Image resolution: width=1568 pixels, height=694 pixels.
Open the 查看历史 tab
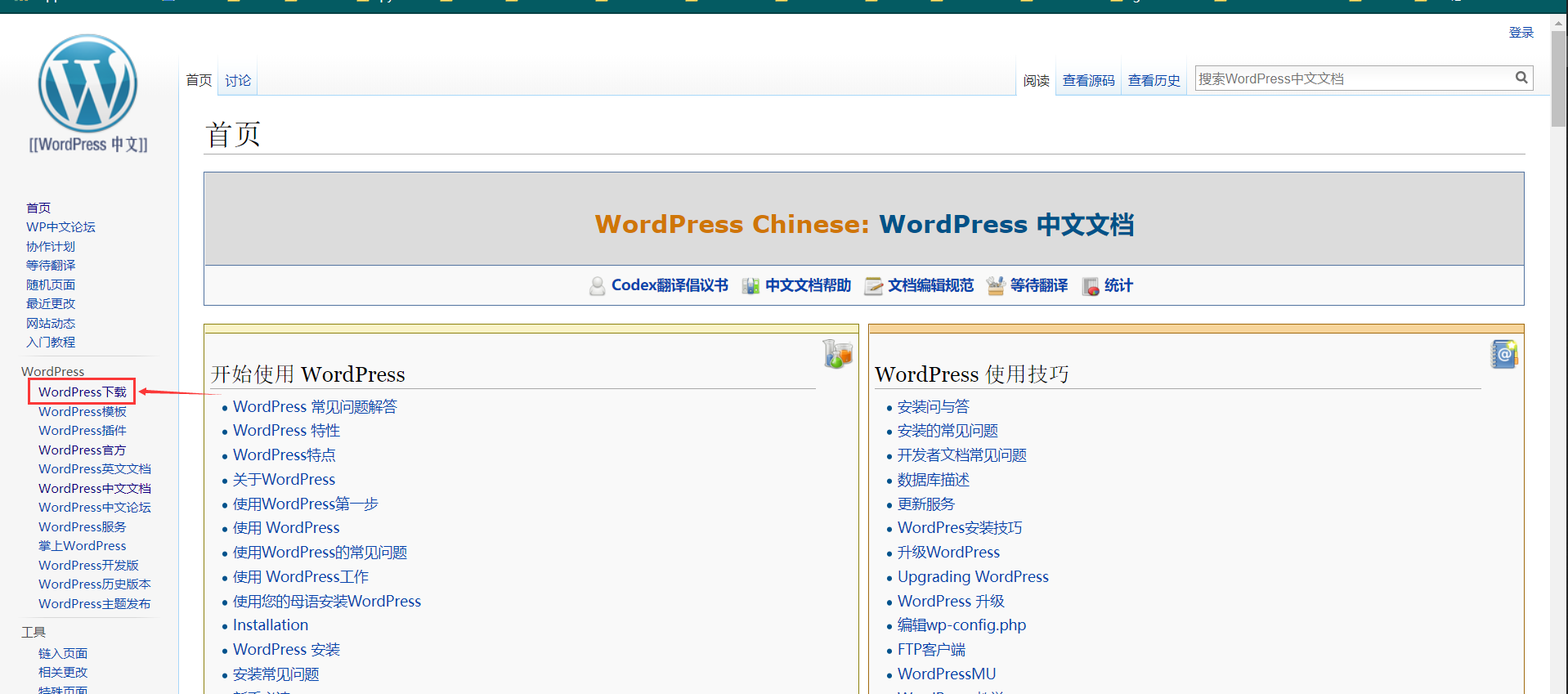pyautogui.click(x=1154, y=80)
